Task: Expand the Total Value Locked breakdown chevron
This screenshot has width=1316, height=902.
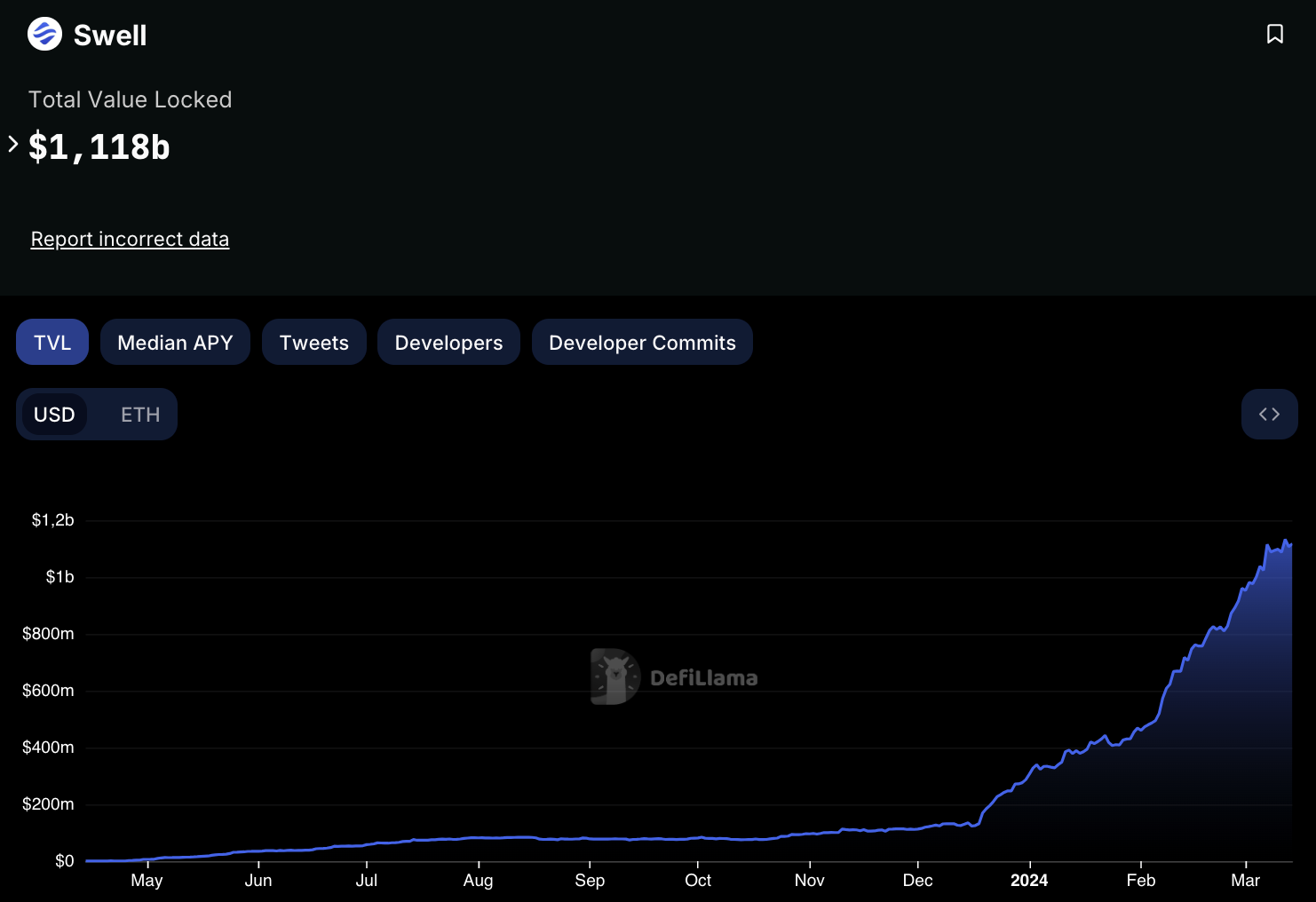Action: [12, 144]
